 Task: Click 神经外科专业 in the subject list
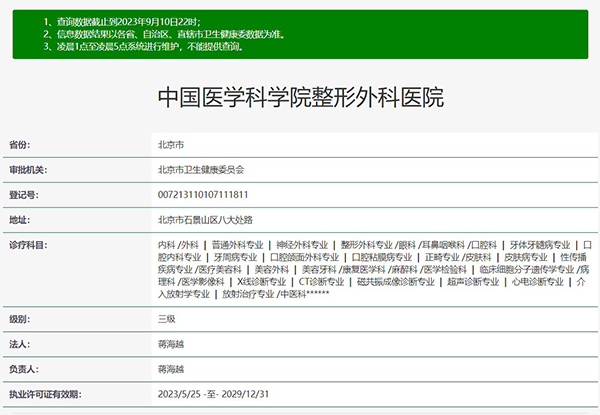coord(302,245)
